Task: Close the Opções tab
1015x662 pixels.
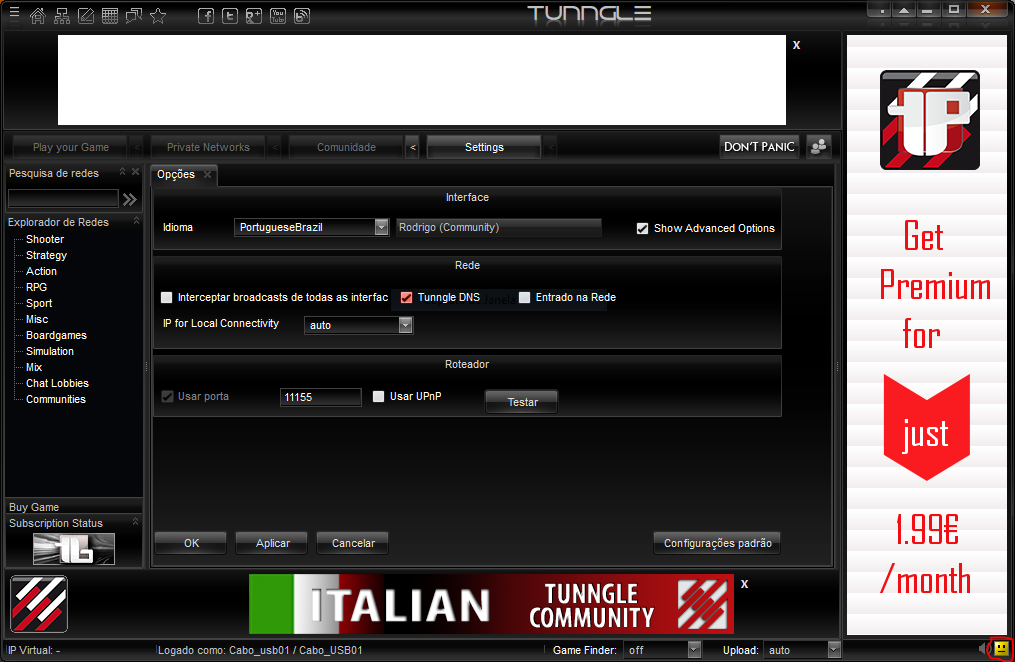Action: click(208, 174)
